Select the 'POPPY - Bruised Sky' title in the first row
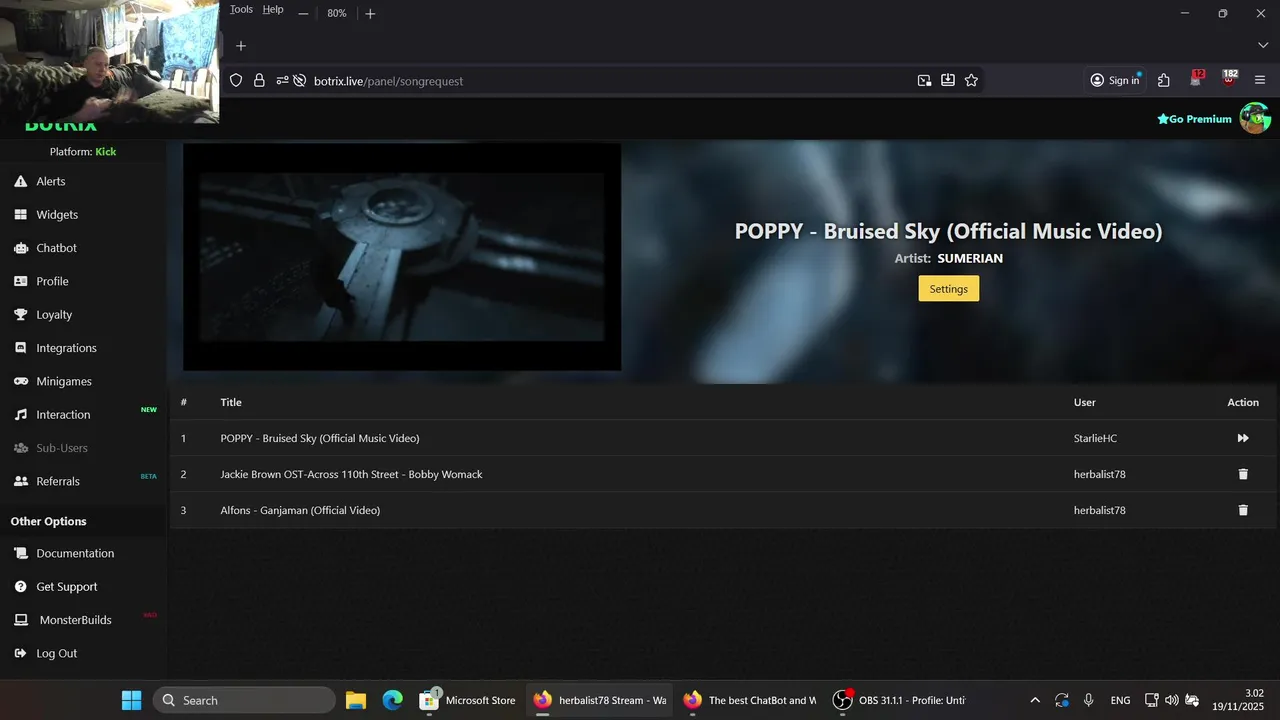The height and width of the screenshot is (720, 1280). 320,438
